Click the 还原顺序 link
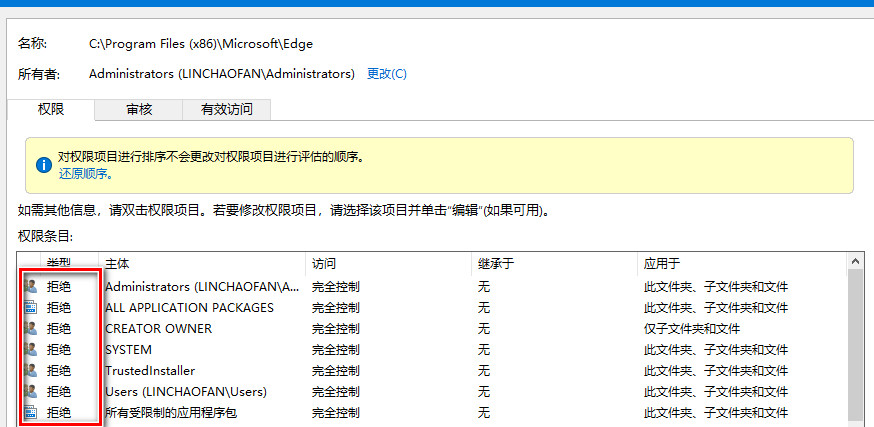The height and width of the screenshot is (427, 874). [85, 173]
